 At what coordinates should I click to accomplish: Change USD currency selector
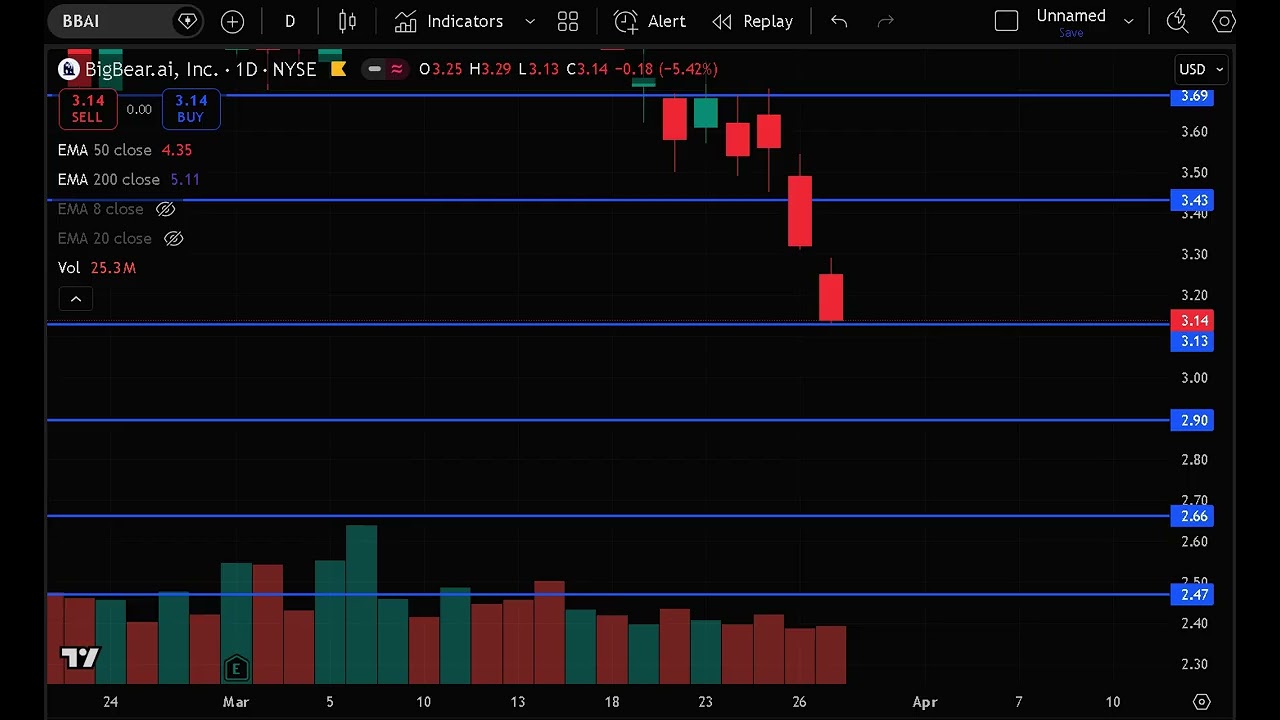tap(1201, 69)
